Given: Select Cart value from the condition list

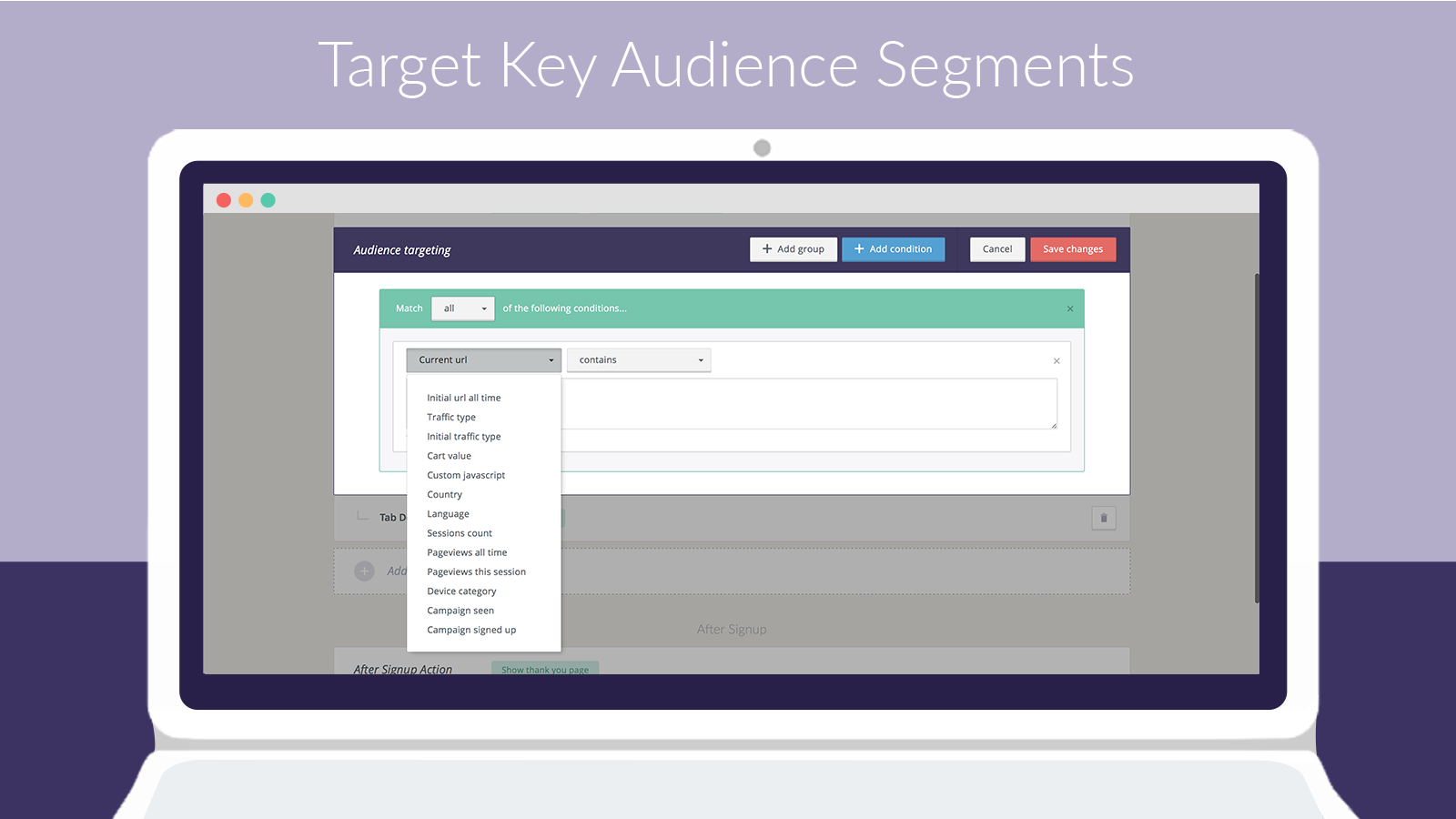Looking at the screenshot, I should (x=449, y=455).
